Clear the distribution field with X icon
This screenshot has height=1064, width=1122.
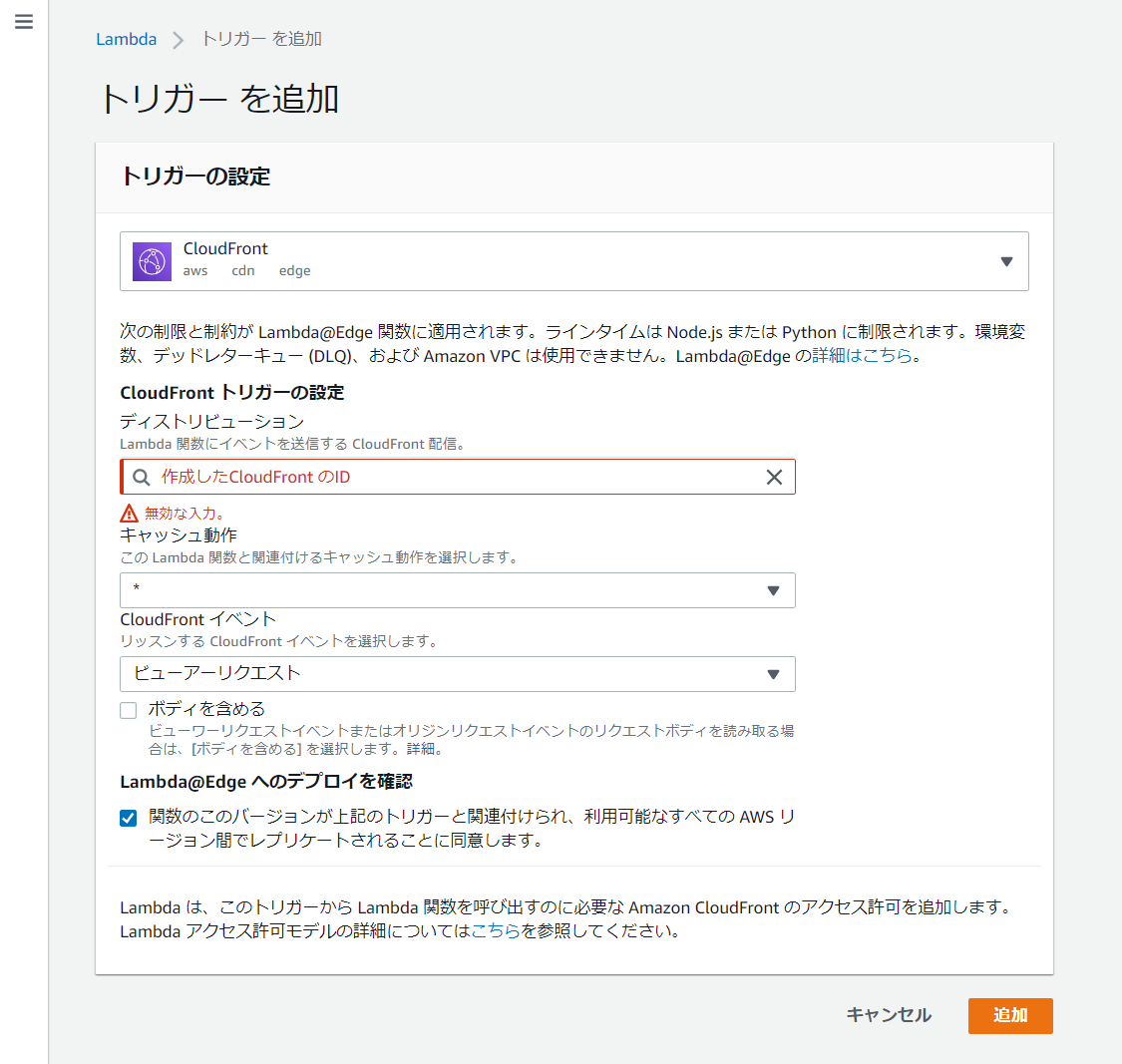[774, 478]
